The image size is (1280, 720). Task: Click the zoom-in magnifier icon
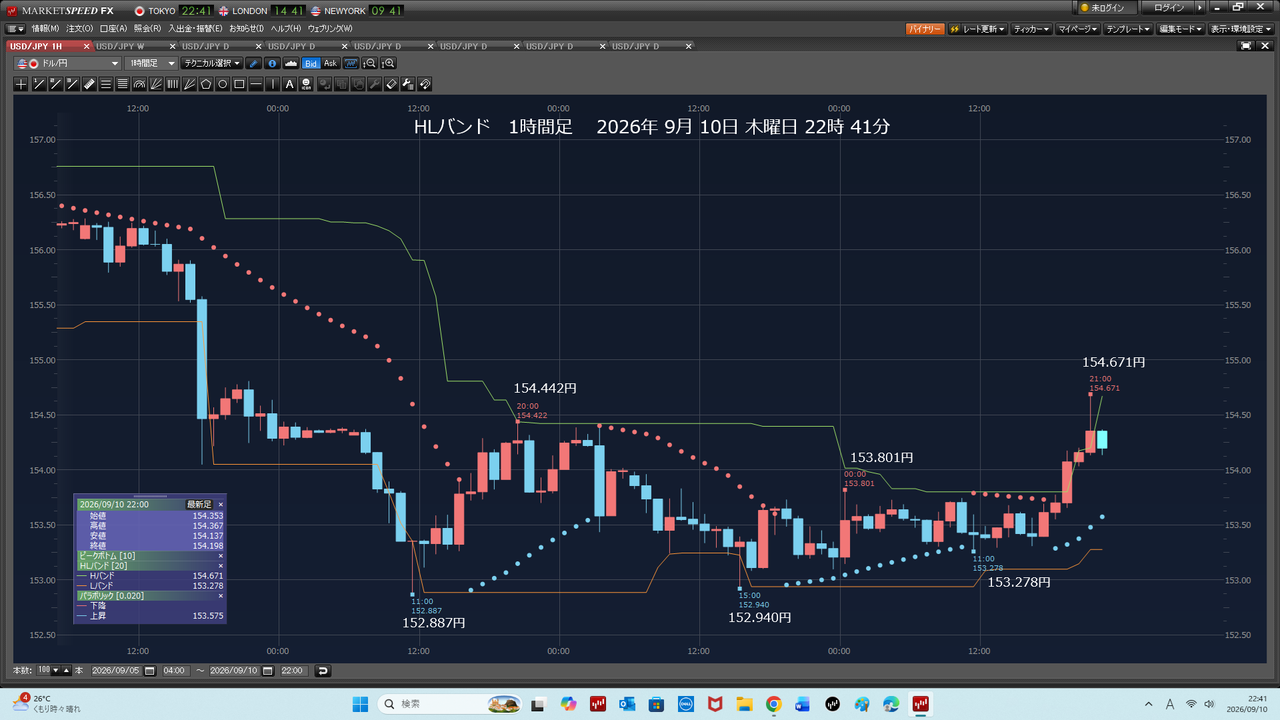tap(389, 64)
